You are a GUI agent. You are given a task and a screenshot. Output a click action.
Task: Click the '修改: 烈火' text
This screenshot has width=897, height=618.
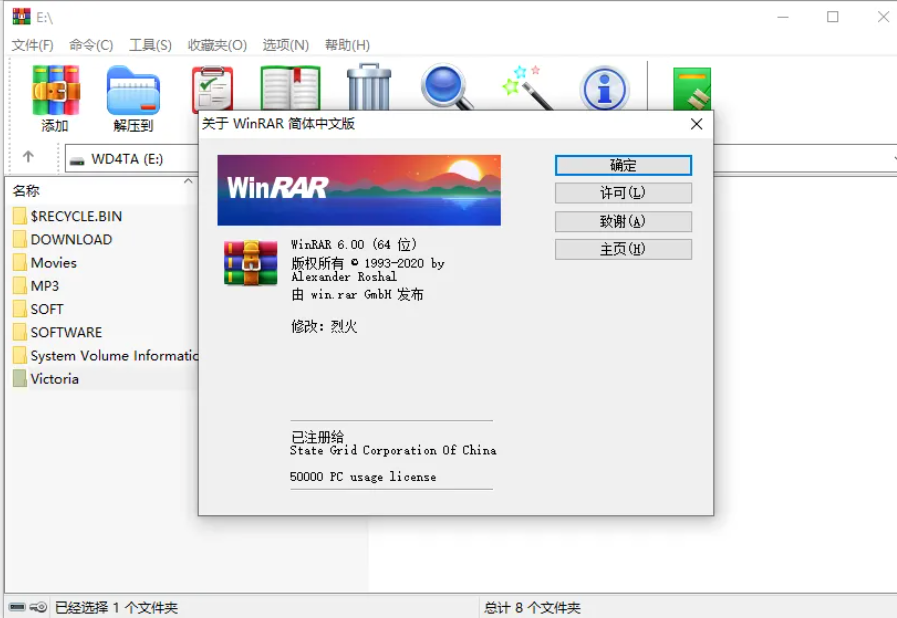point(324,326)
